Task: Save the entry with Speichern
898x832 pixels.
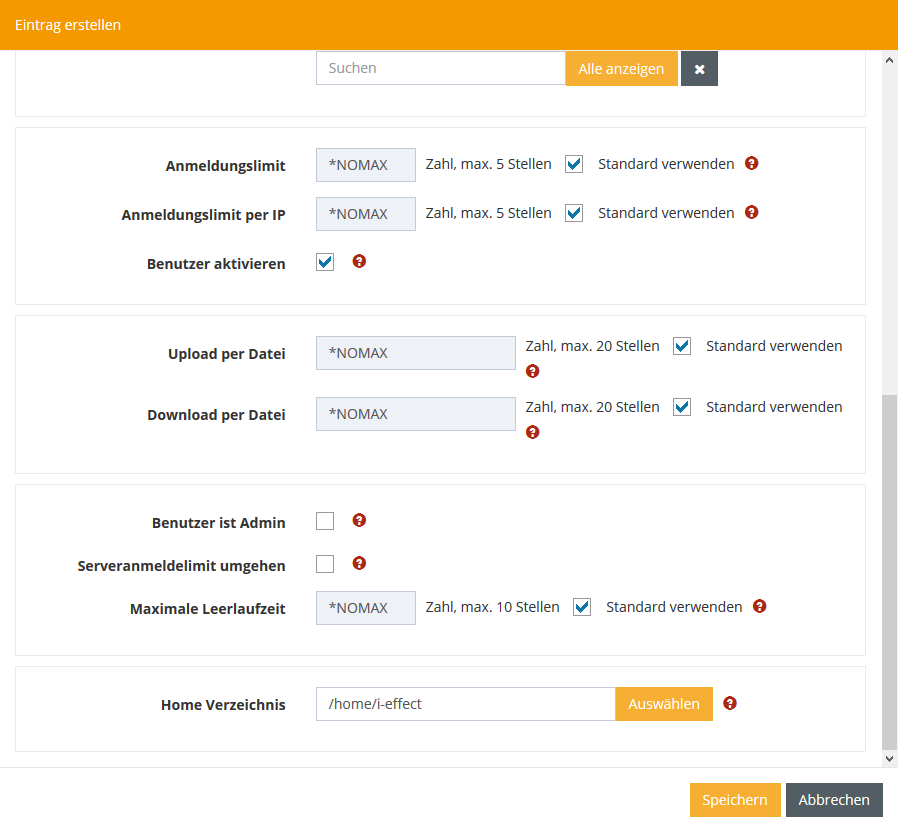Action: 734,800
